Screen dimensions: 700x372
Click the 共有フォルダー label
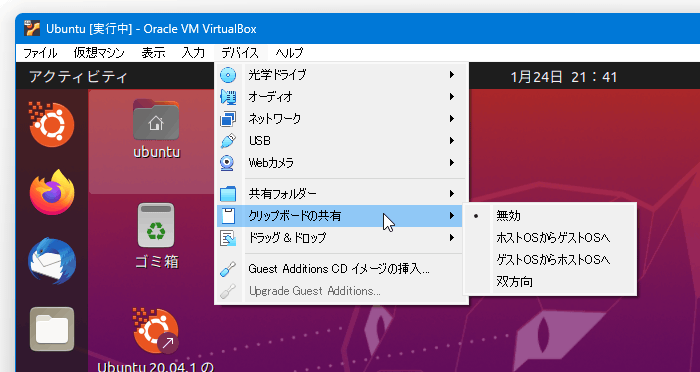click(x=283, y=194)
